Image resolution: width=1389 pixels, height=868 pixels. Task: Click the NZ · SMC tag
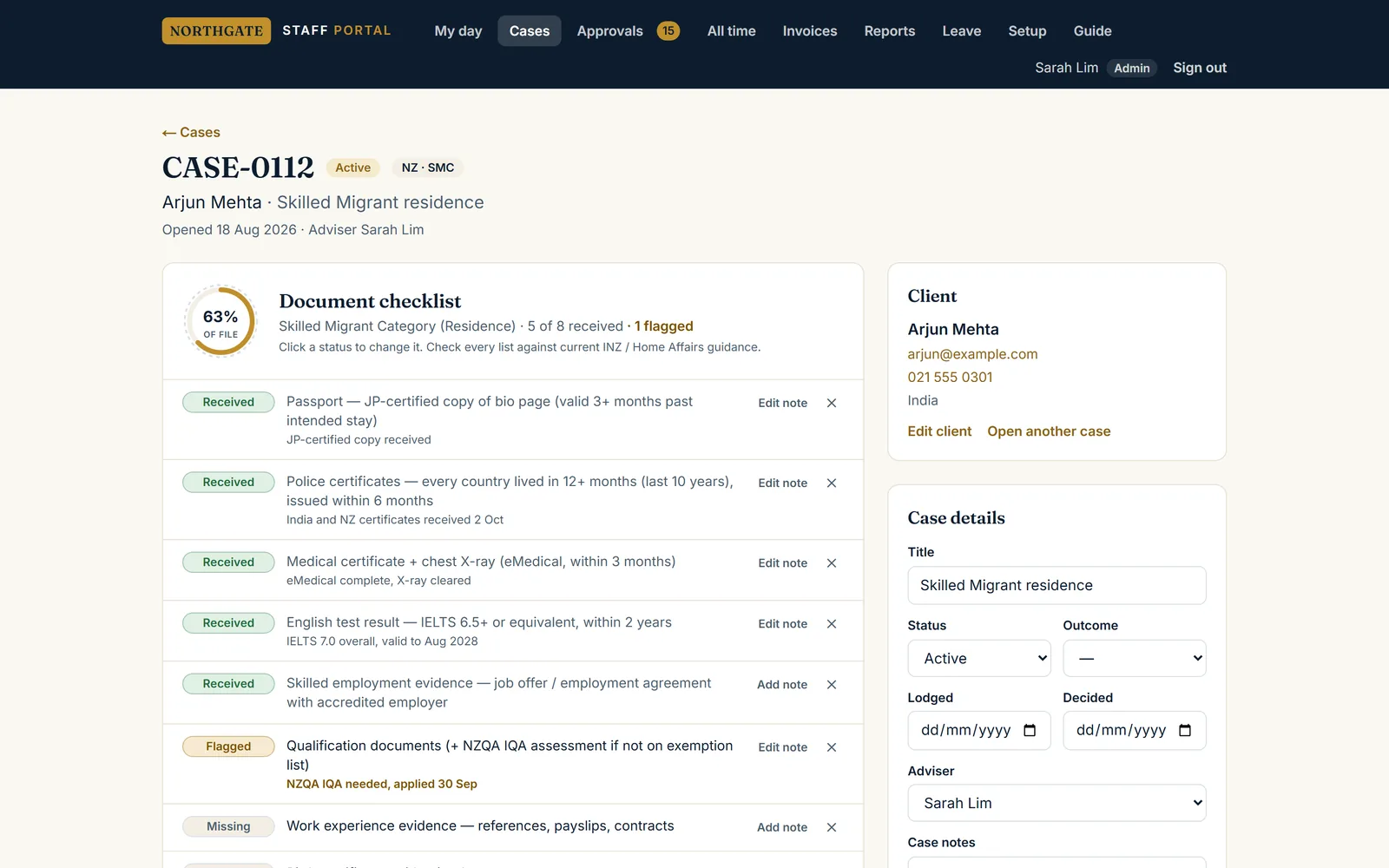[427, 168]
